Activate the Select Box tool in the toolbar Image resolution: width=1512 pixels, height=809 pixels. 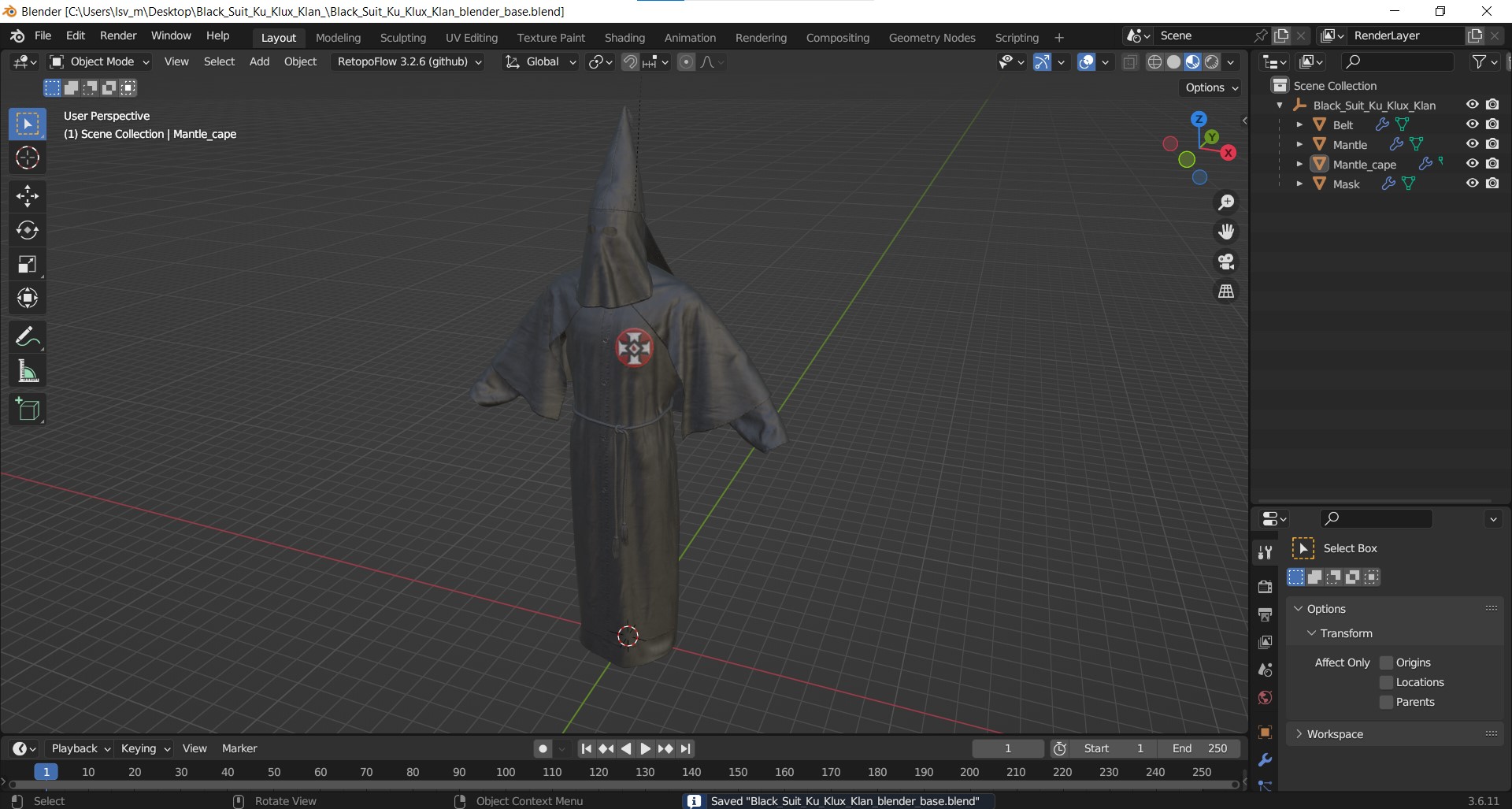[x=28, y=124]
